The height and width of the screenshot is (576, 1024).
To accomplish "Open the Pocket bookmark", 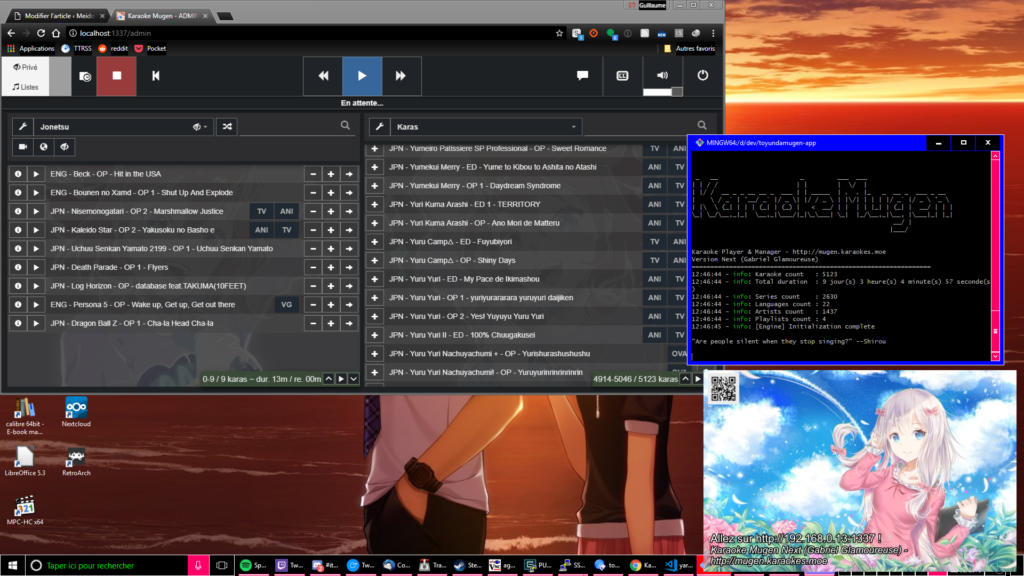I will 150,48.
